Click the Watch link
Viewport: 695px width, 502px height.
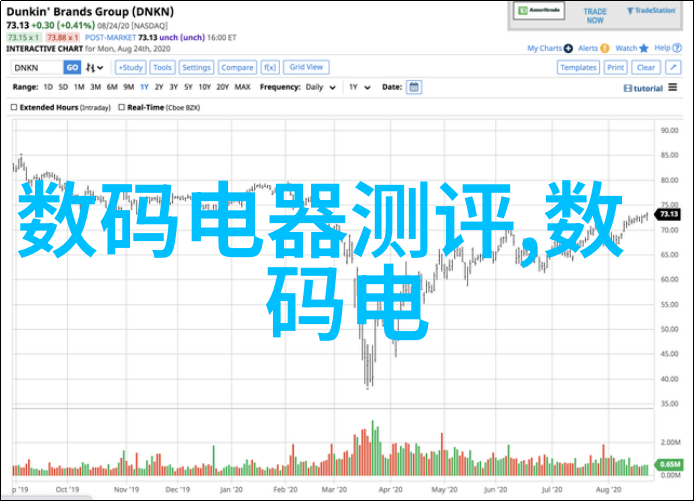(x=626, y=48)
